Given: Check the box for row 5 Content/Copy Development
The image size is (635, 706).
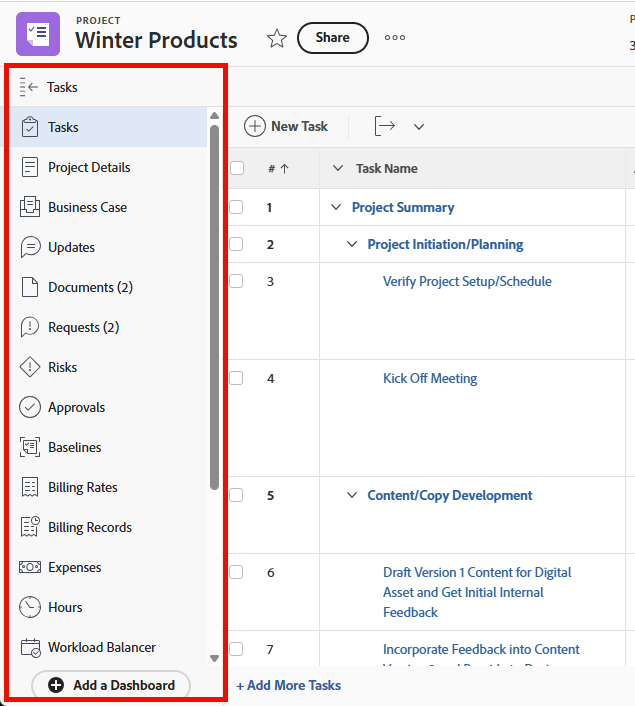Looking at the screenshot, I should click(x=236, y=495).
